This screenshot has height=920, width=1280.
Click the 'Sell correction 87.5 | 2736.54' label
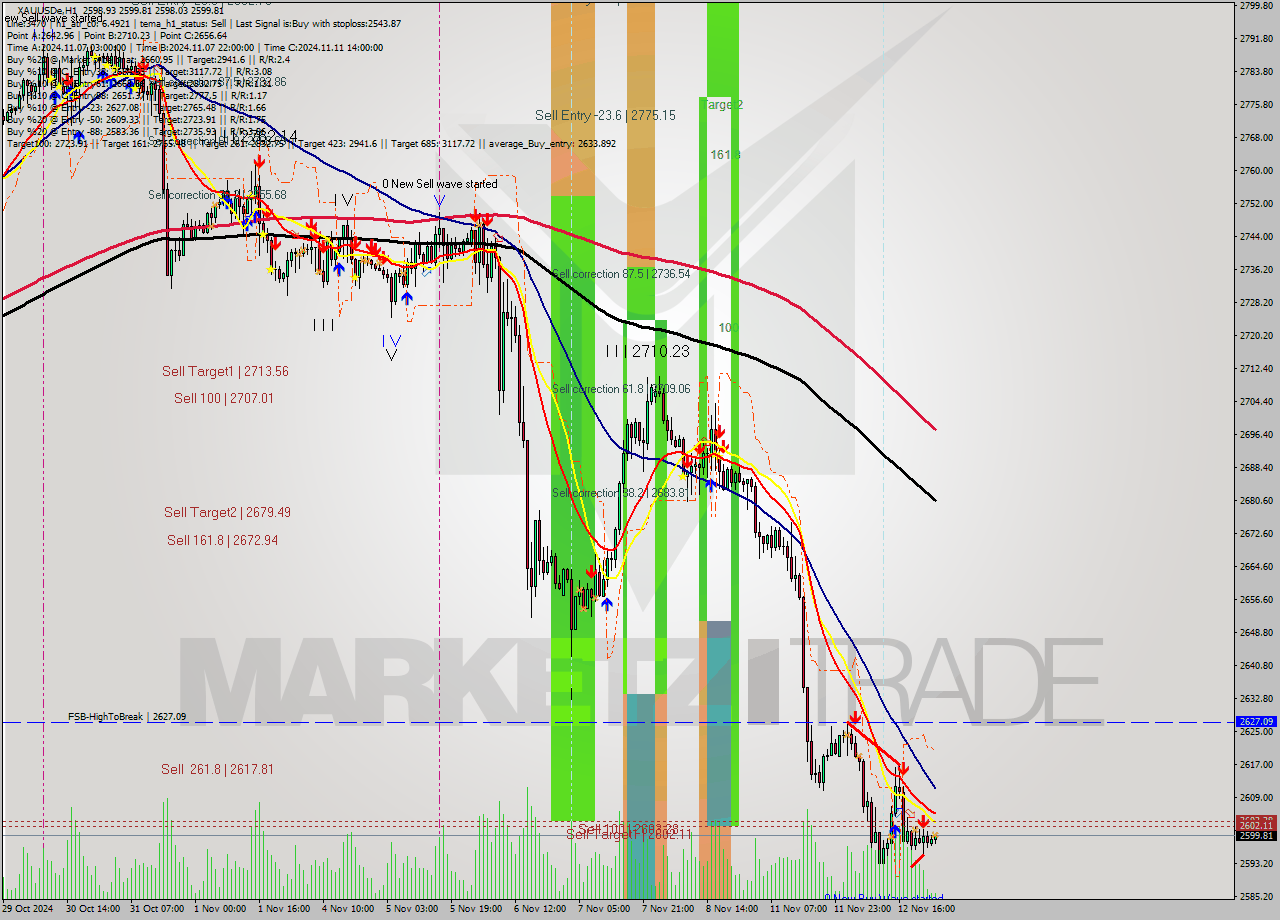pos(621,273)
